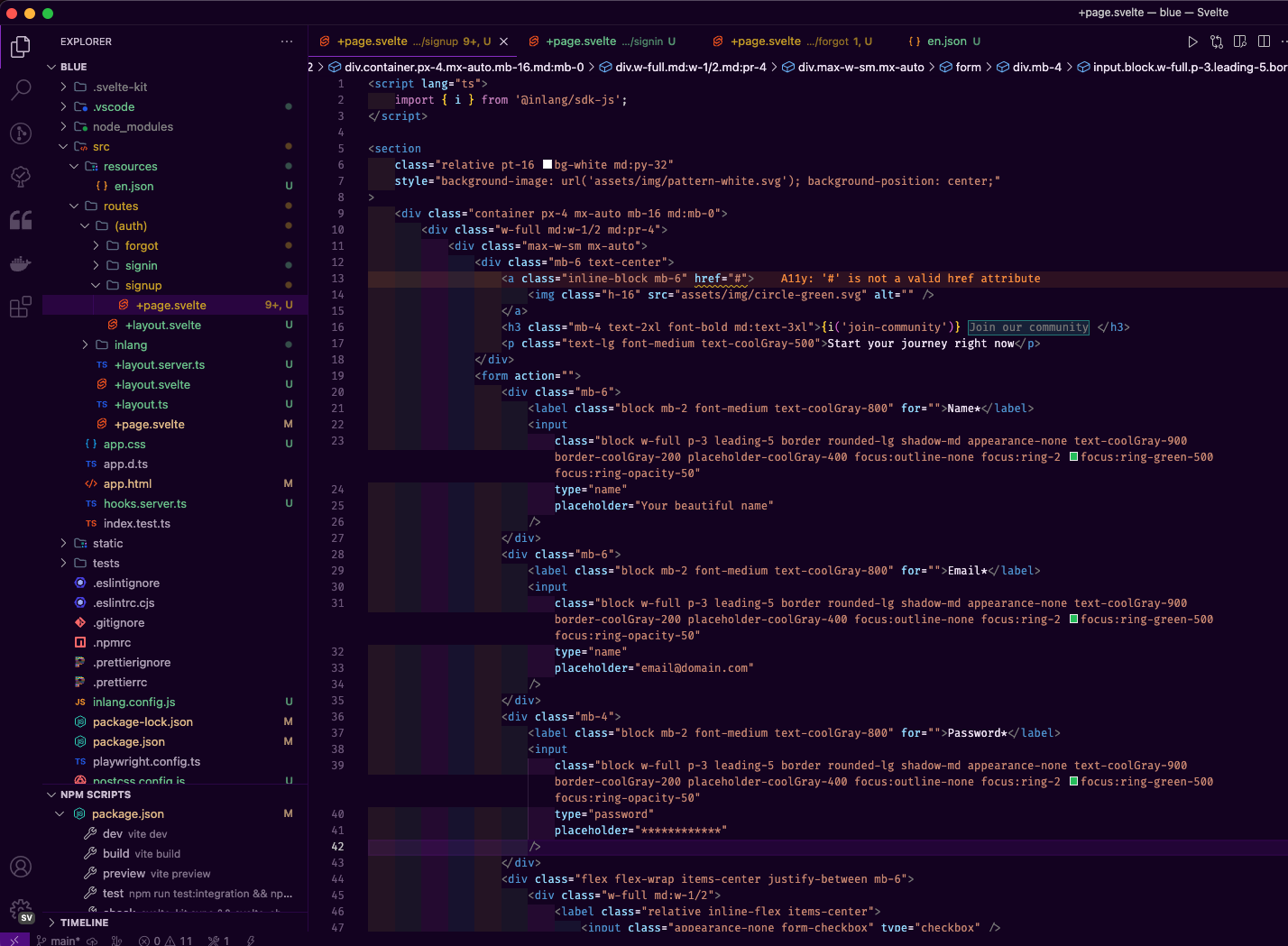
Task: Open package.json file in explorer tree
Action: tap(128, 741)
